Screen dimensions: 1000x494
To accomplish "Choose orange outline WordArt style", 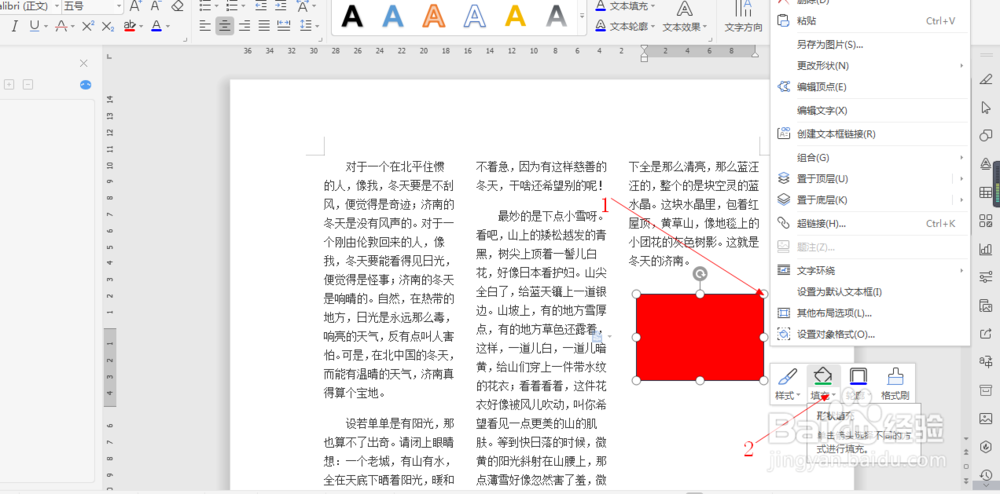I will (x=434, y=16).
